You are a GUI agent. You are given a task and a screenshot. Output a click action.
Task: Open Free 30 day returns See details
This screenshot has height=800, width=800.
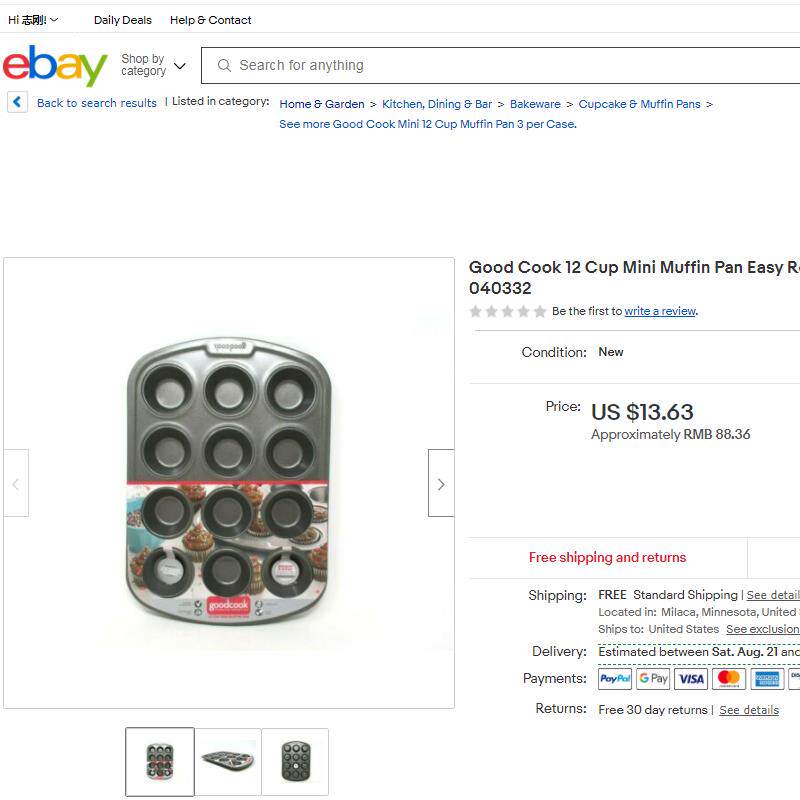pos(748,710)
